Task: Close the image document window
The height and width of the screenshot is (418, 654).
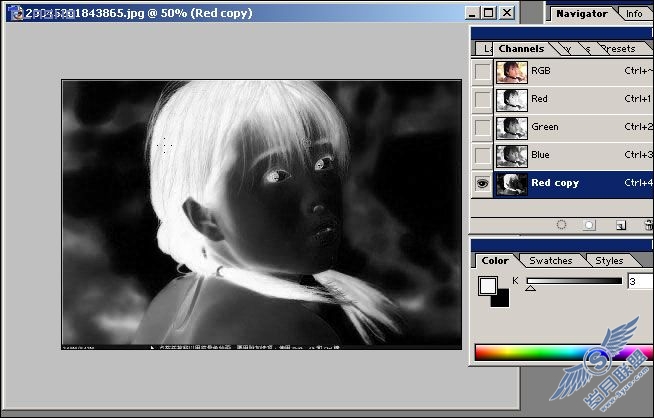Action: click(x=507, y=13)
